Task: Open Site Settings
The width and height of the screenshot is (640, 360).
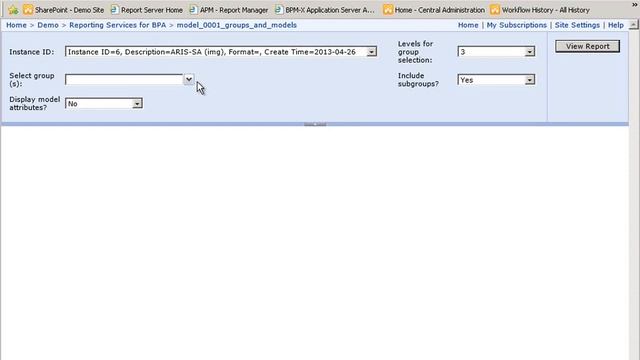Action: [x=577, y=25]
